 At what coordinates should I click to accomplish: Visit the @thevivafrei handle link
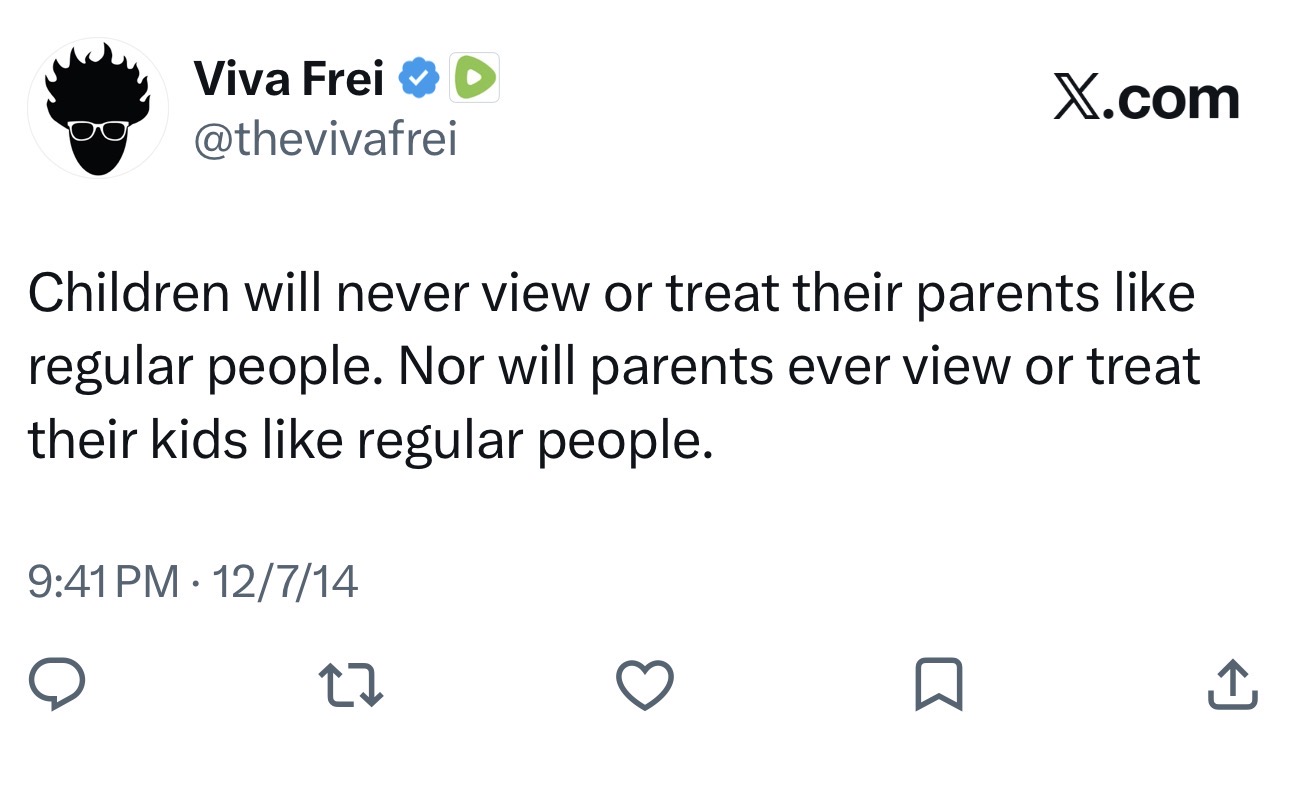click(x=324, y=140)
